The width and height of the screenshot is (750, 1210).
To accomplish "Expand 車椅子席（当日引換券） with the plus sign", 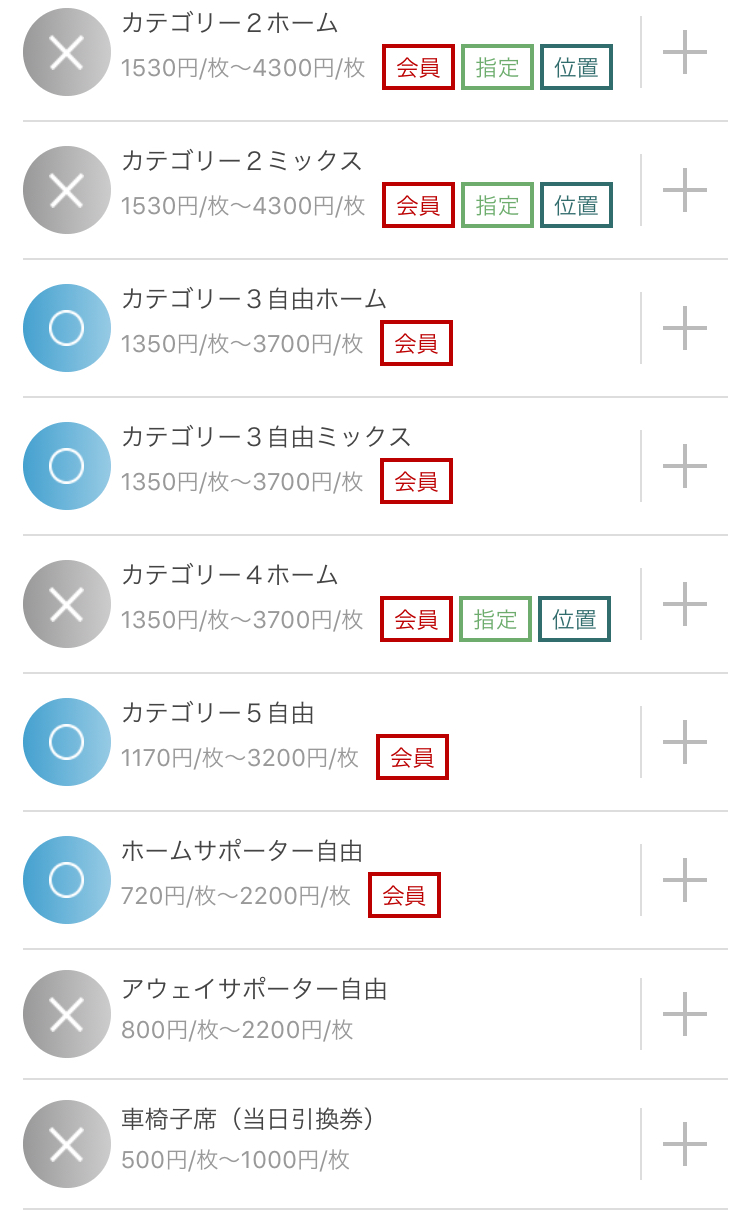I will 685,1144.
